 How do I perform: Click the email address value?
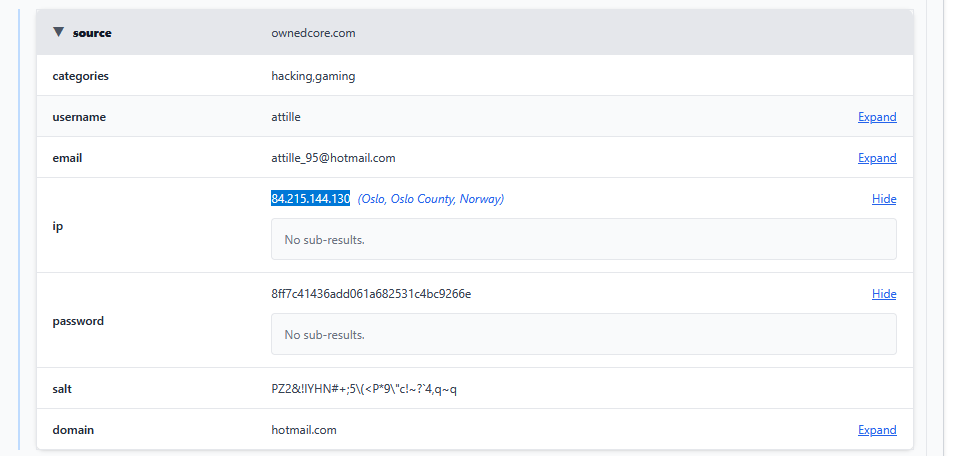333,158
